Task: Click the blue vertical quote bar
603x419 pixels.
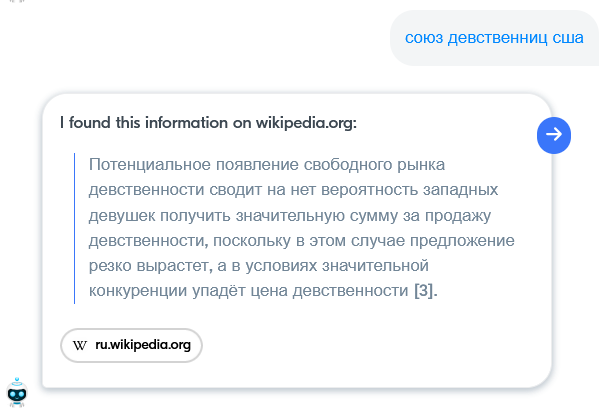Action: pos(75,228)
